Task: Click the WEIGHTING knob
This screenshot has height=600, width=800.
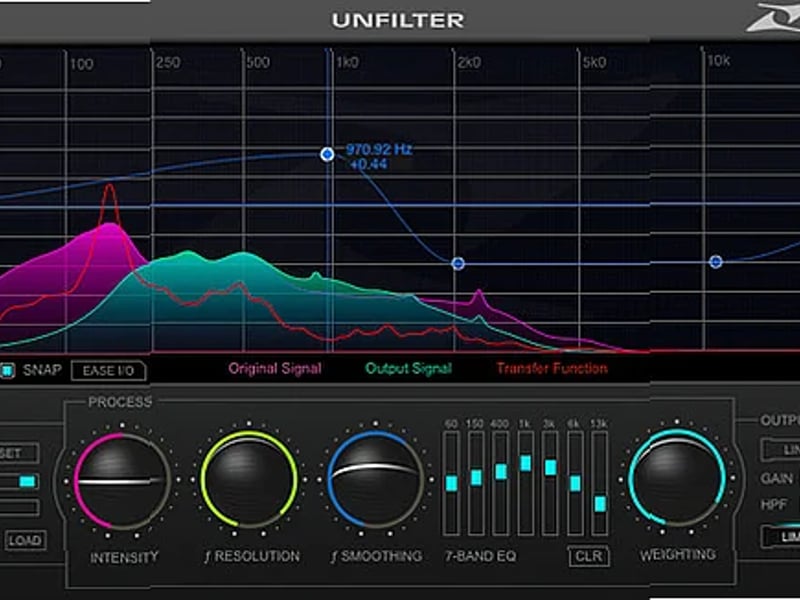Action: [x=681, y=480]
